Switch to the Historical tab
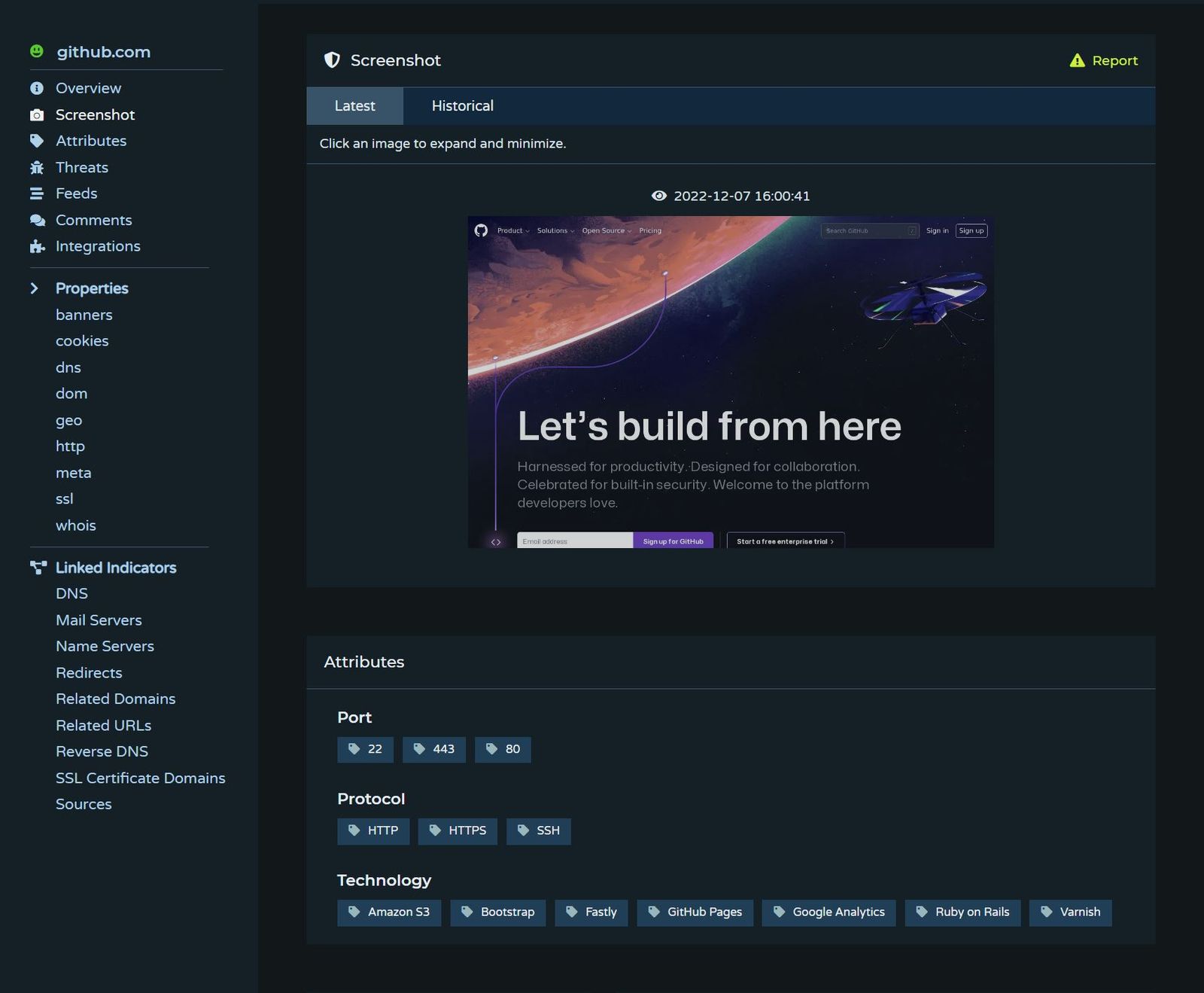The height and width of the screenshot is (993, 1204). click(461, 105)
